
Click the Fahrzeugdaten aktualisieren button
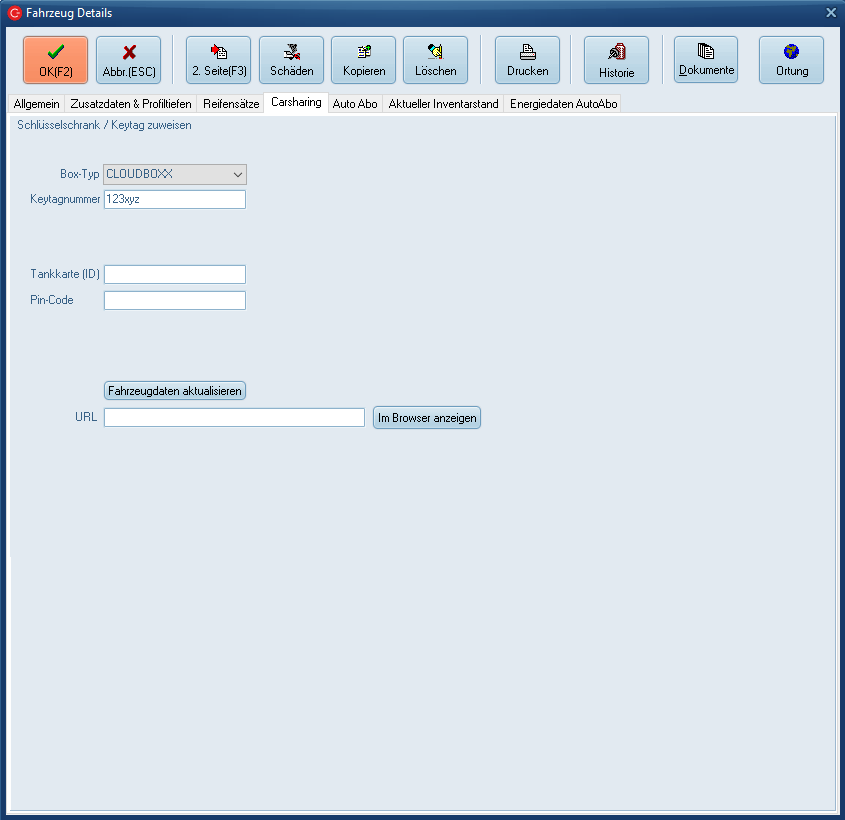tap(175, 391)
